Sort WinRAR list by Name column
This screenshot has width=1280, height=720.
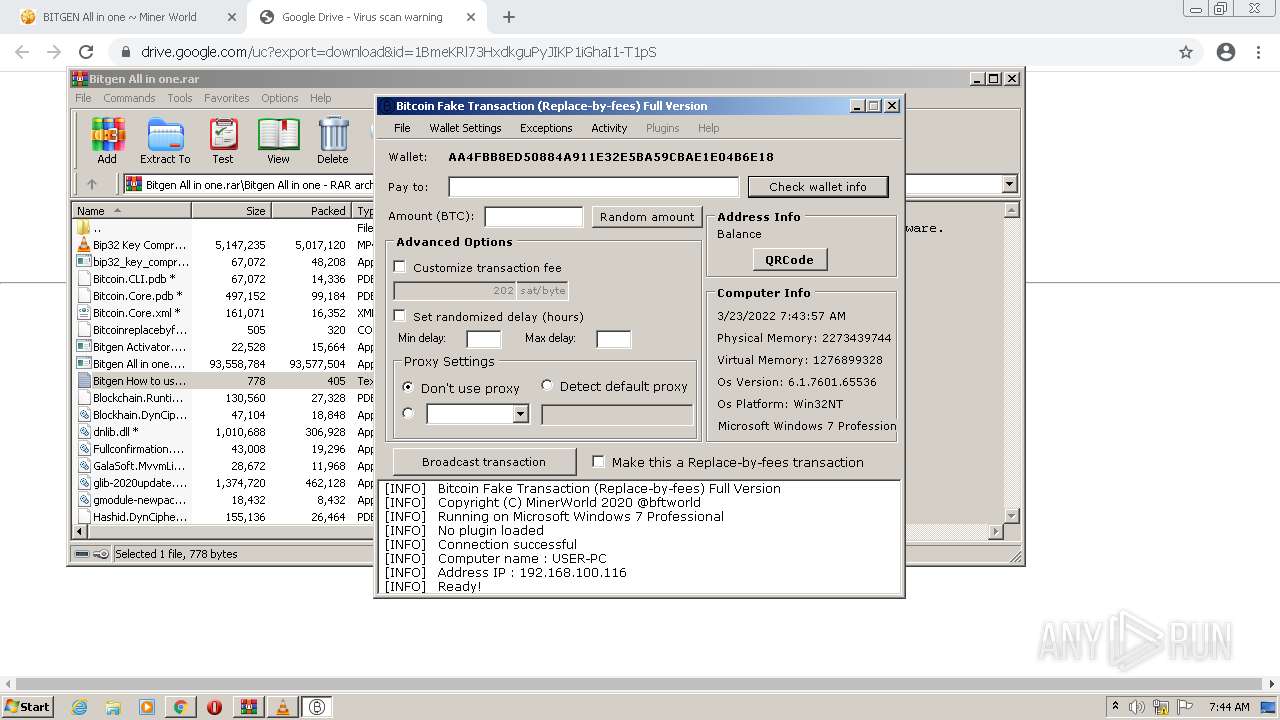132,210
